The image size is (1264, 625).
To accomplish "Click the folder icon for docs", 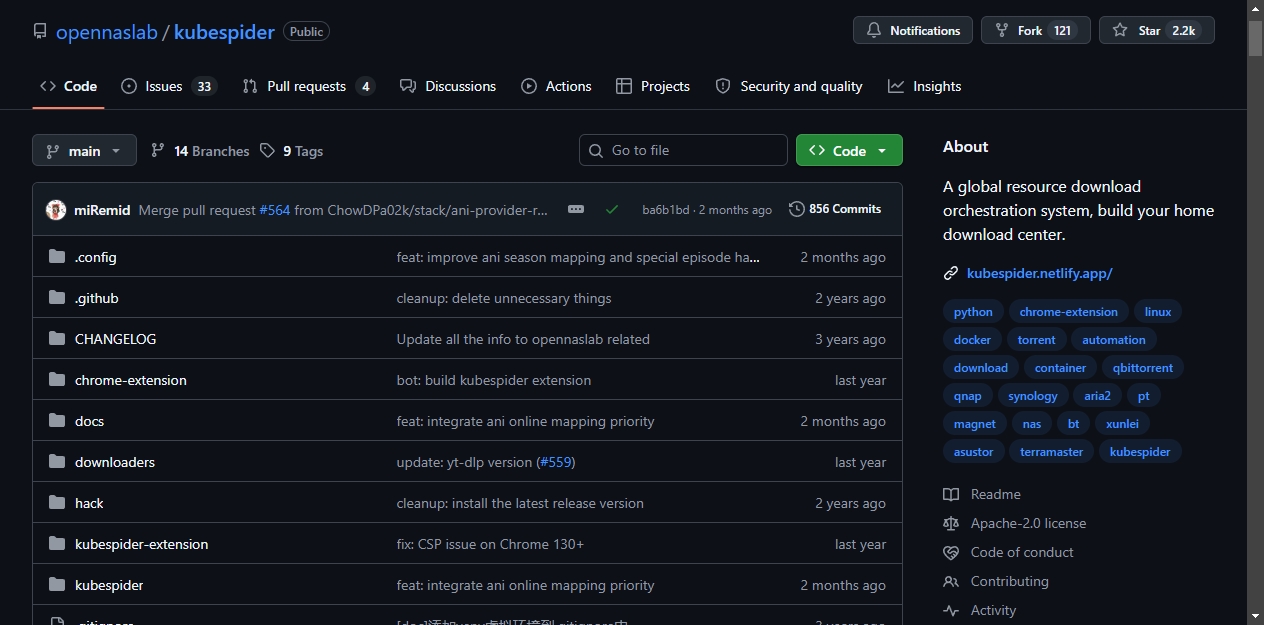I will [x=57, y=421].
